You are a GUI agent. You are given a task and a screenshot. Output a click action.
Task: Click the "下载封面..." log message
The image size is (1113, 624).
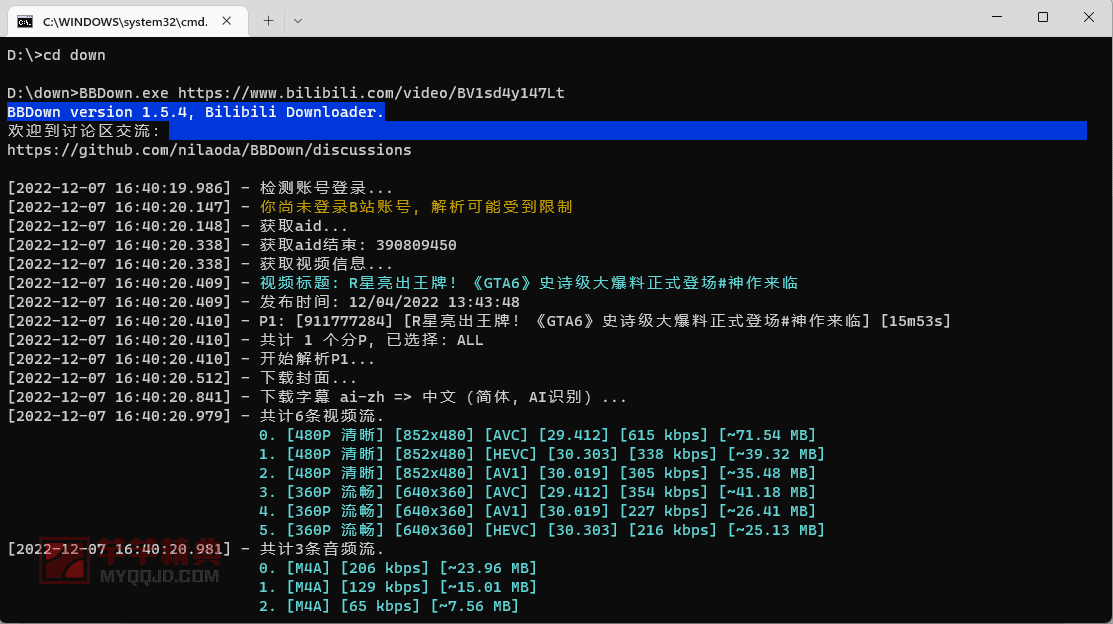point(308,378)
